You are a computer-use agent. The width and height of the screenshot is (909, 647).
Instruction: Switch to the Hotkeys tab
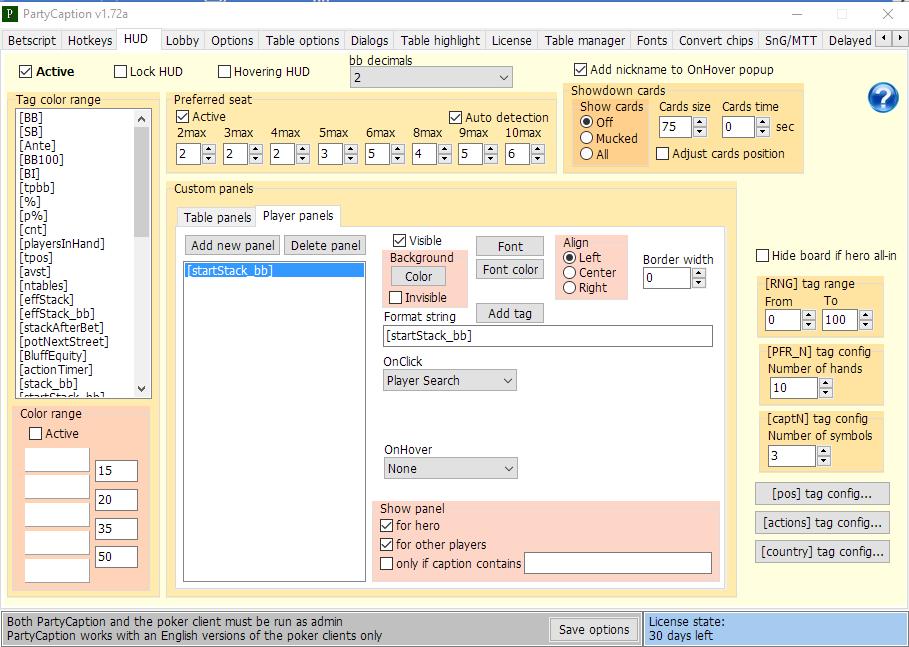click(90, 41)
